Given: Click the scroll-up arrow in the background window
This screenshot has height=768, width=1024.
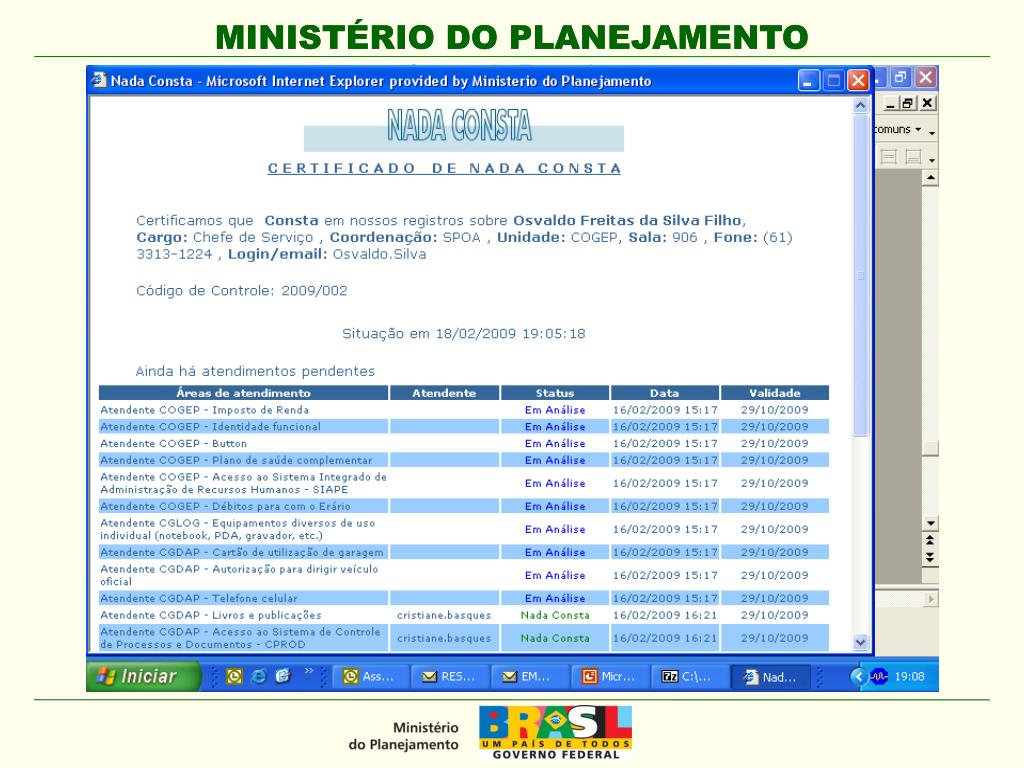Looking at the screenshot, I should [930, 178].
